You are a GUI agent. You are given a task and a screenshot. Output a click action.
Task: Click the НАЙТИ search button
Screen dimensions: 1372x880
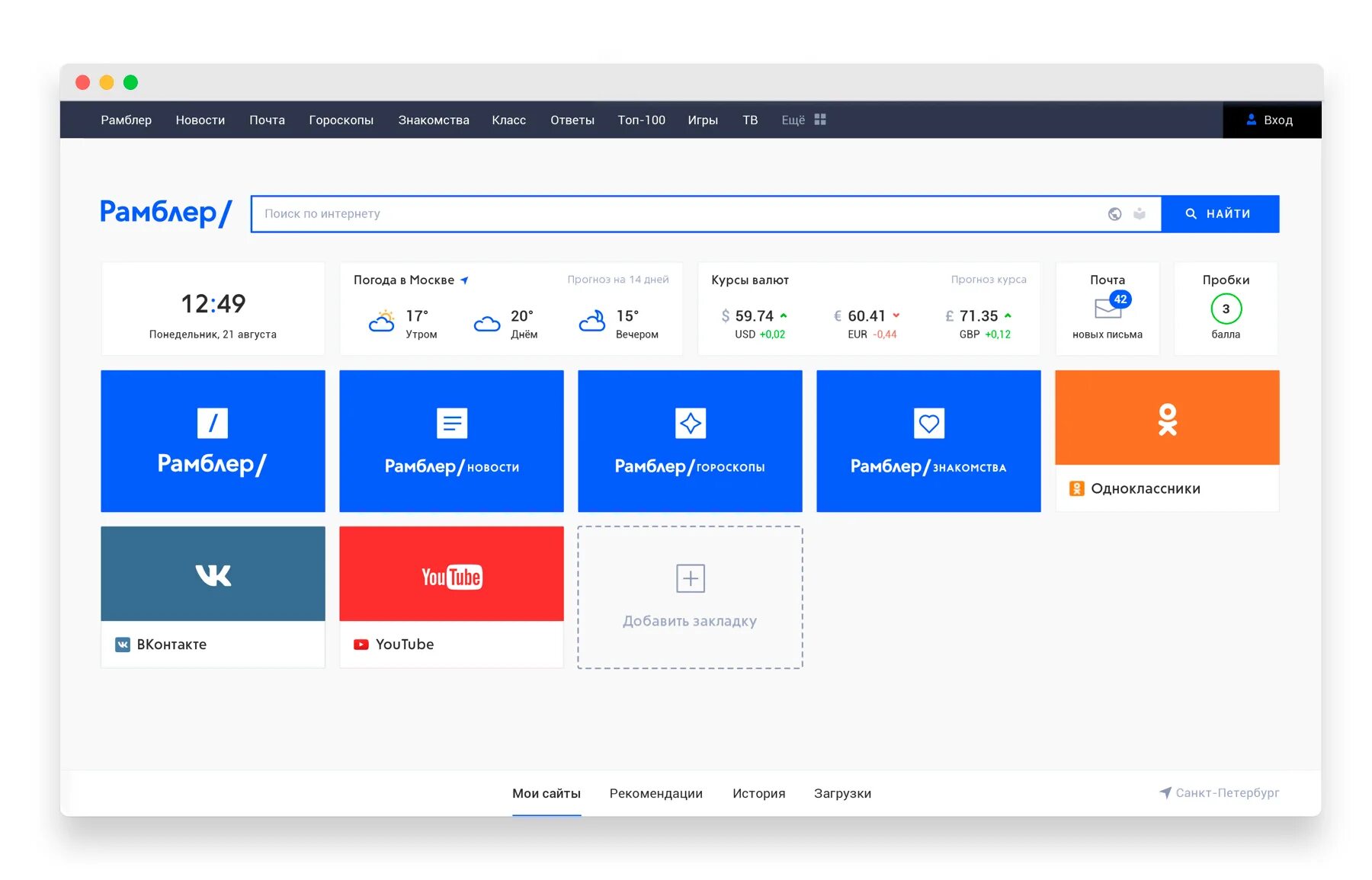coord(1220,214)
